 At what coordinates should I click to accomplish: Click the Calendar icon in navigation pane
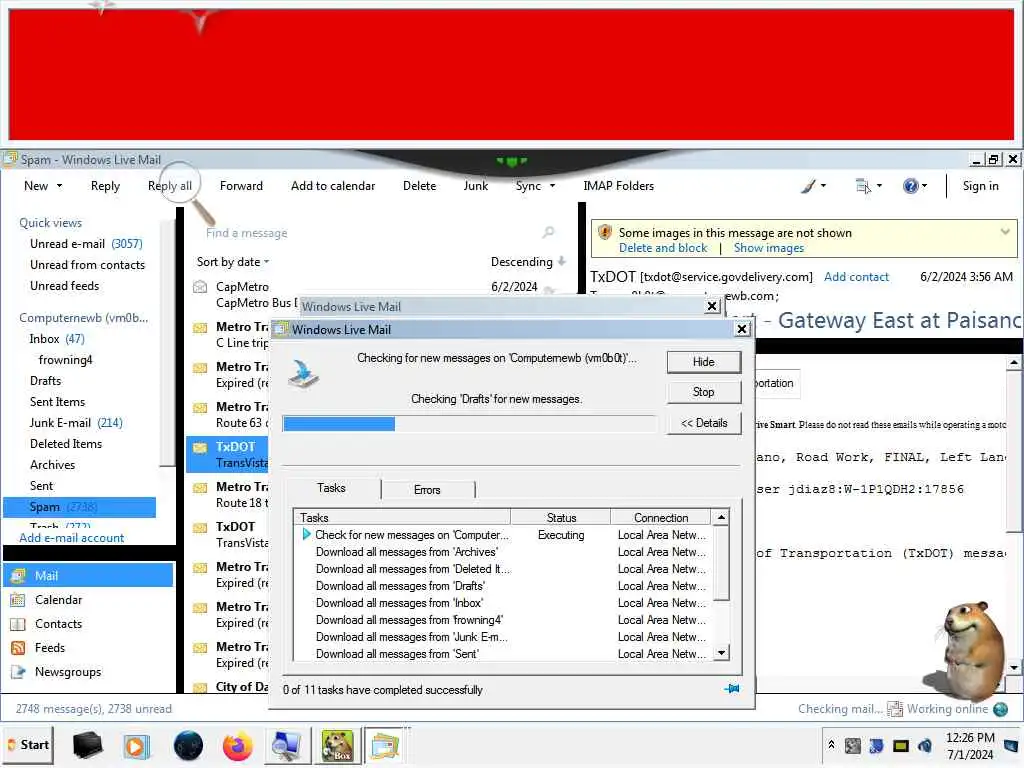tap(18, 600)
